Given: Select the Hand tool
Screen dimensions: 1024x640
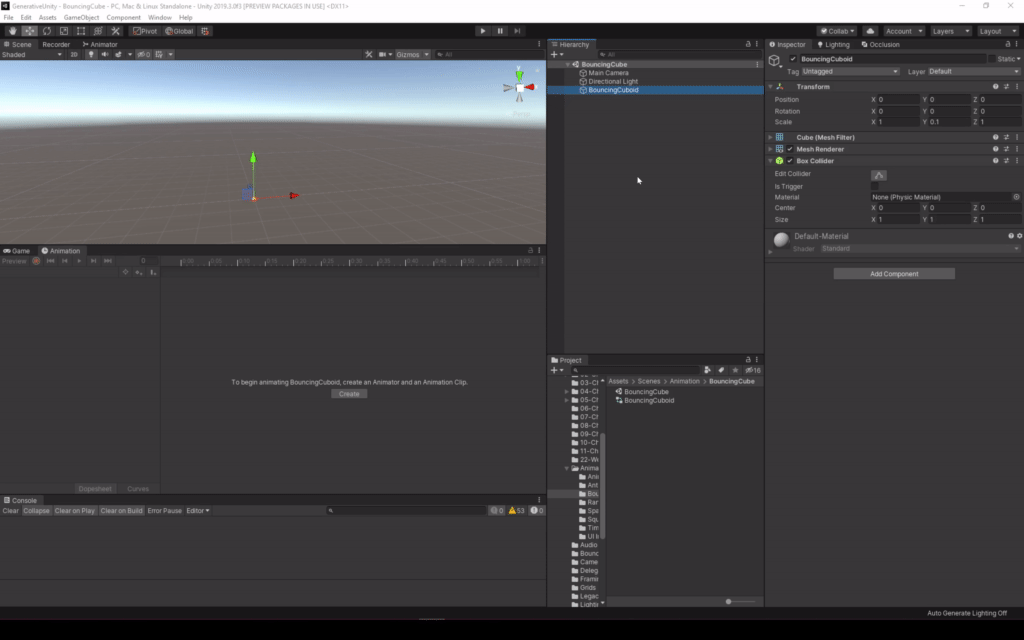Looking at the screenshot, I should click(12, 31).
